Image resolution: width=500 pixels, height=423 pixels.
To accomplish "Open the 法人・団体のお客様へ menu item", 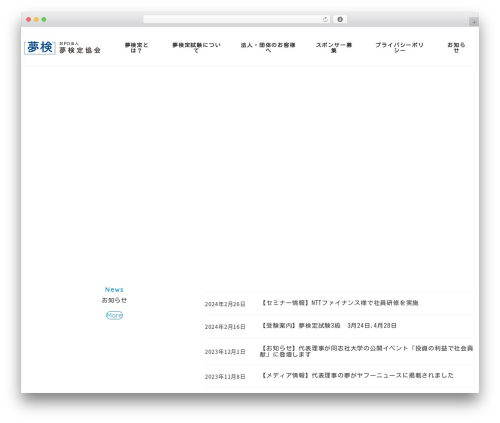I will tap(268, 48).
